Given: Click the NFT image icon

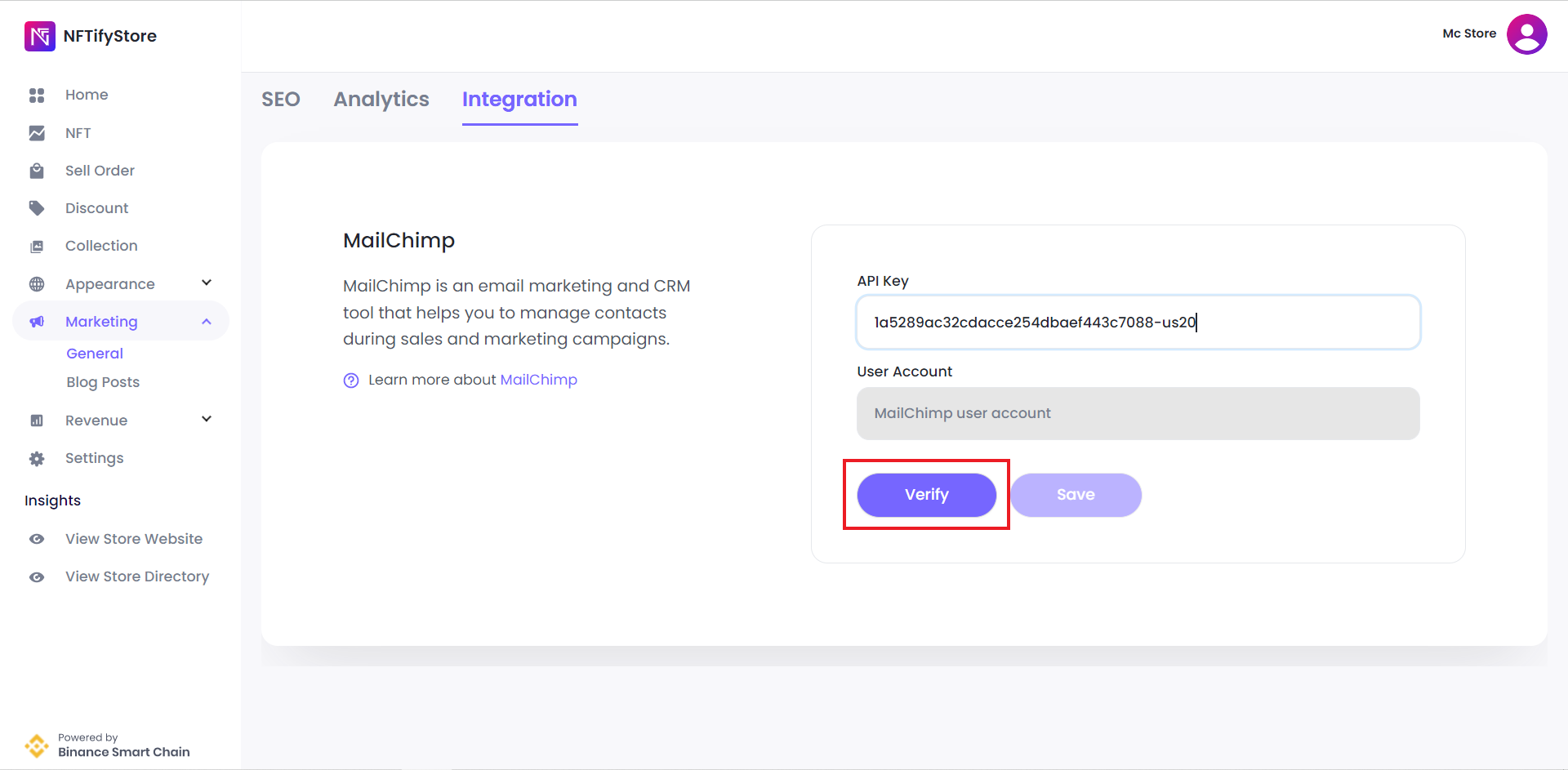Looking at the screenshot, I should (37, 133).
